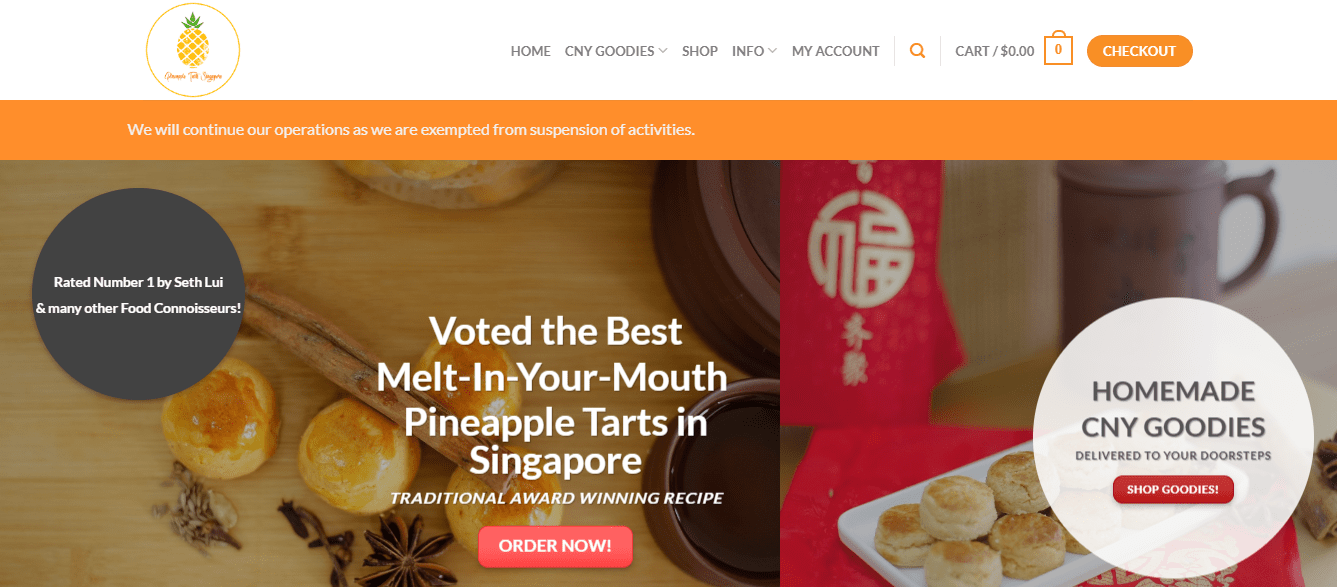Image resolution: width=1337 pixels, height=587 pixels.
Task: Click the cart bag icon showing 0
Action: click(1058, 49)
